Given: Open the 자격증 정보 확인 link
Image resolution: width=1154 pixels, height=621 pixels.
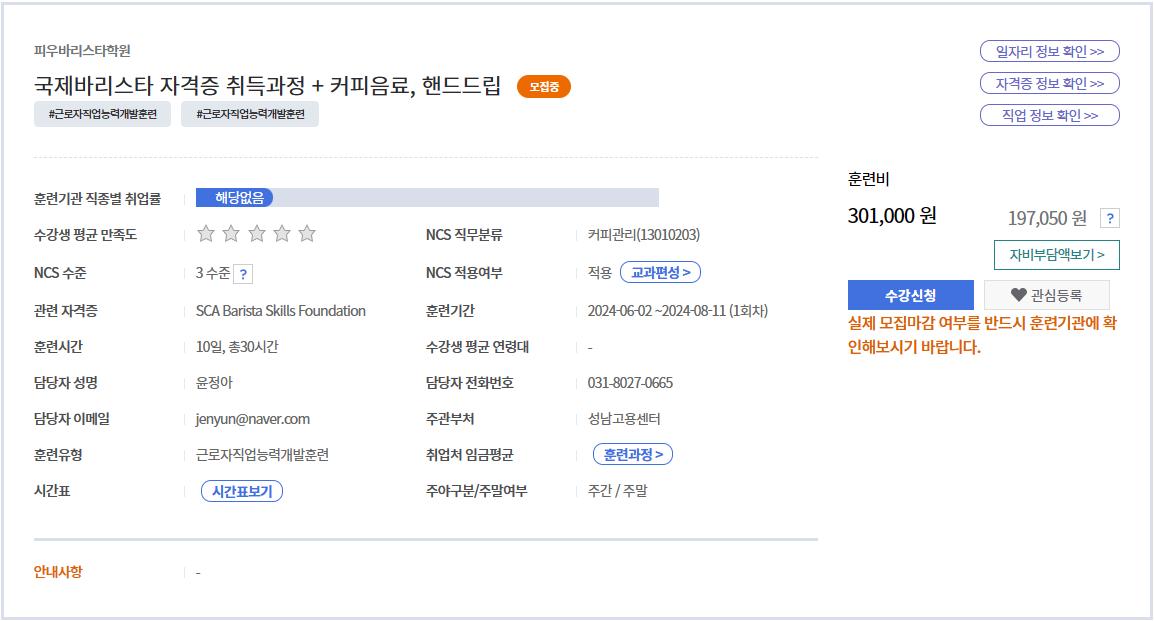Looking at the screenshot, I should (x=1049, y=84).
